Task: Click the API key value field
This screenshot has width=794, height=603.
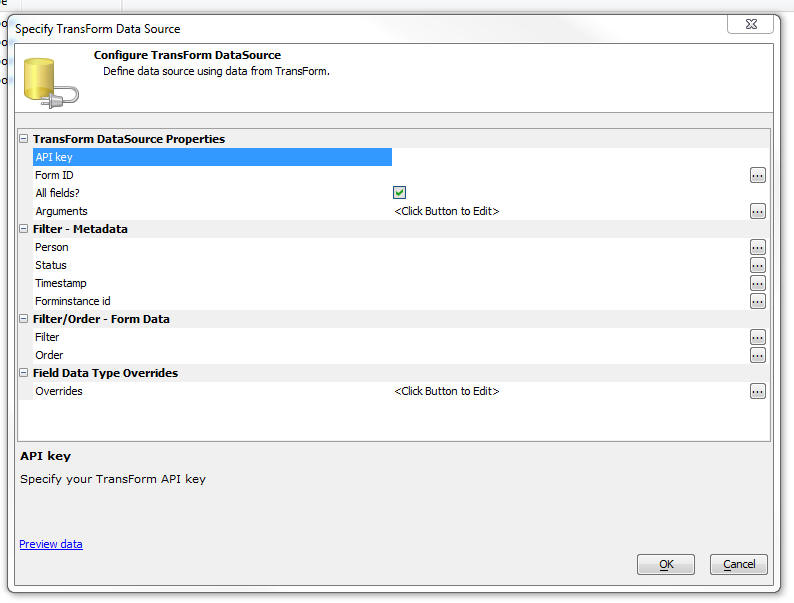Action: (580, 157)
